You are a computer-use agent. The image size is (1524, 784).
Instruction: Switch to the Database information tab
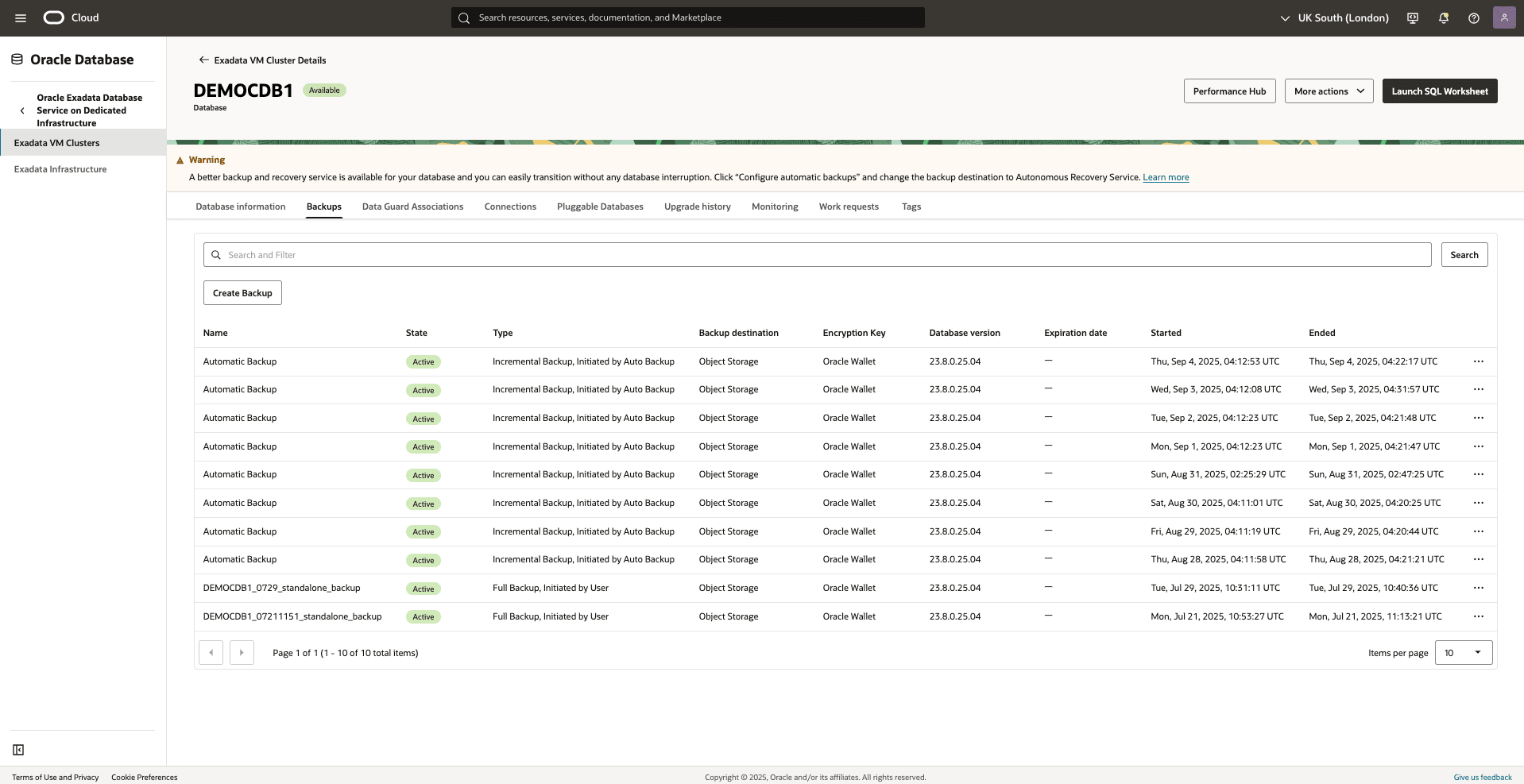[x=240, y=207]
